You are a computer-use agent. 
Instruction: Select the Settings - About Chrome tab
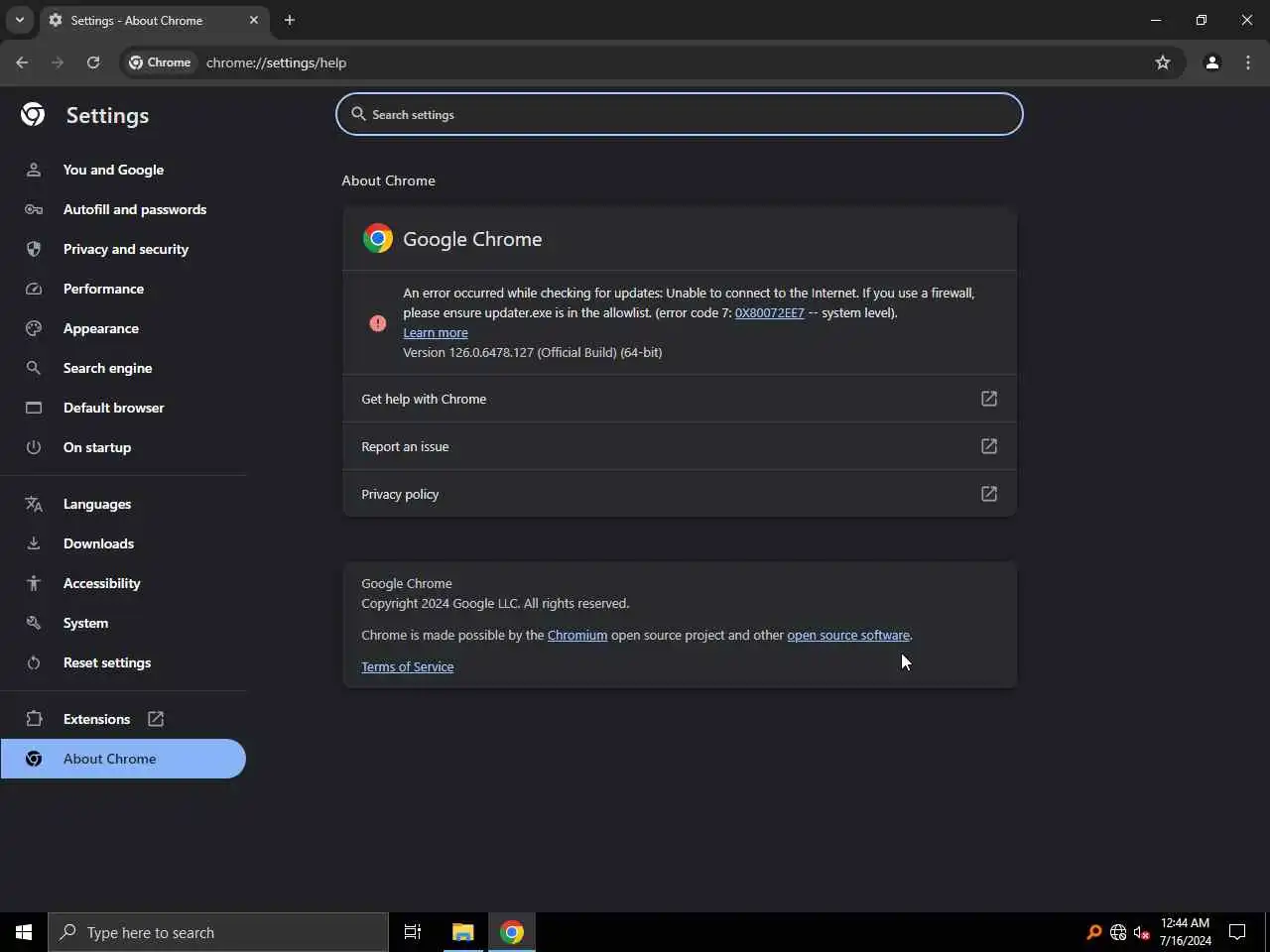[154, 20]
